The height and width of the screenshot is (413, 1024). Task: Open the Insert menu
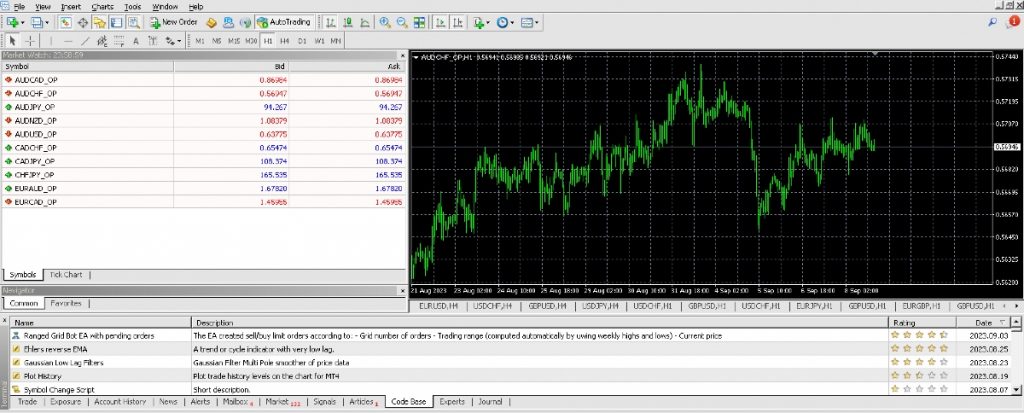(x=71, y=7)
